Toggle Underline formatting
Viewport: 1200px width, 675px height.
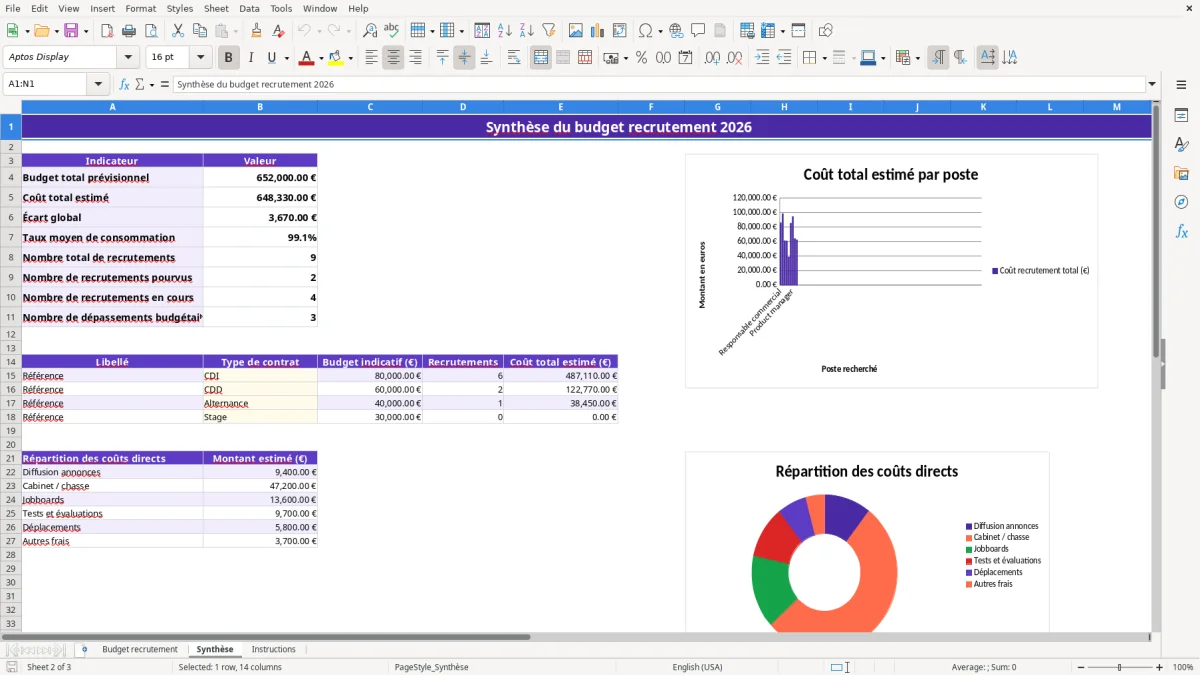[272, 58]
